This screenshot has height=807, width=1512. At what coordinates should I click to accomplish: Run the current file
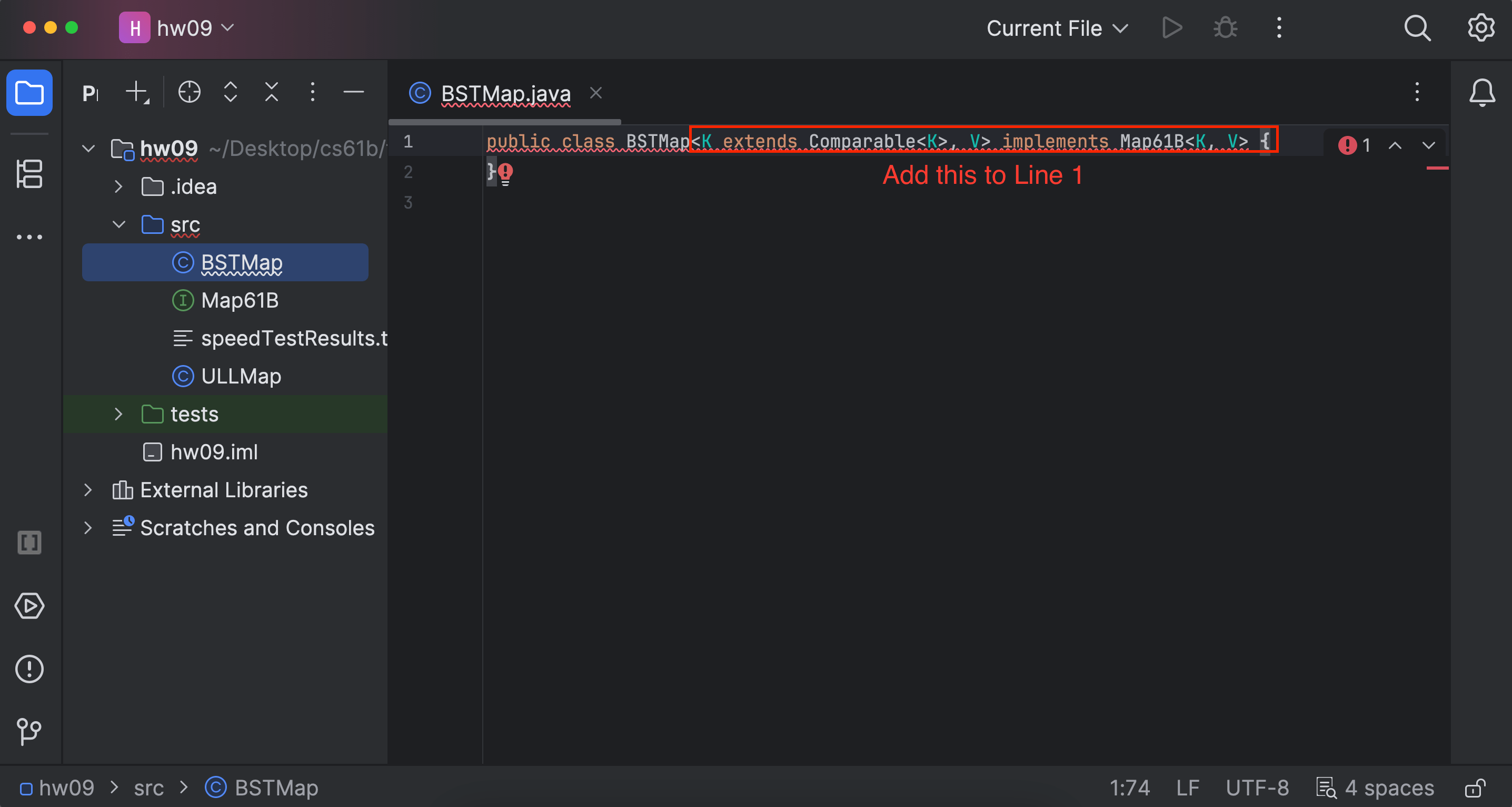point(1171,27)
